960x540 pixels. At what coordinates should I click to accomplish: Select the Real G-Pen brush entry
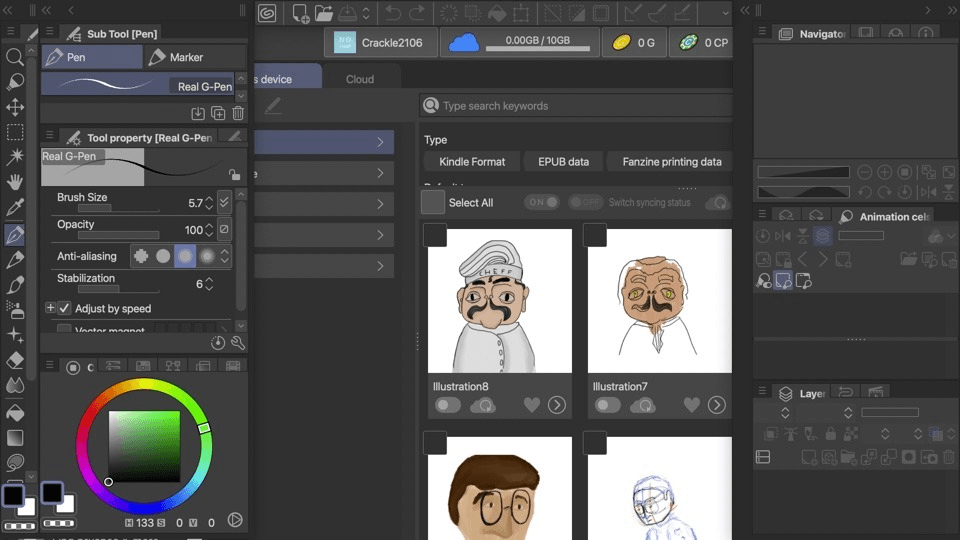(x=138, y=84)
